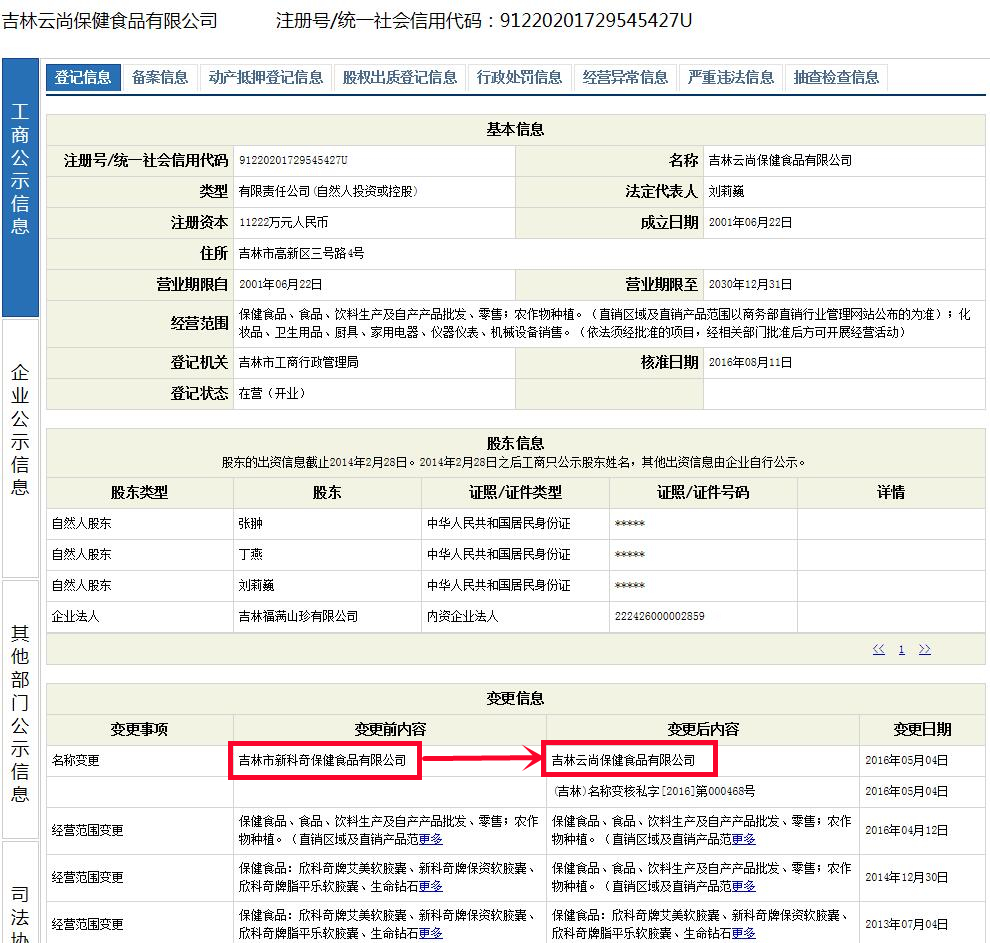Expand 更多 in 2016年04月12日 row's before-change content
The width and height of the screenshot is (990, 943).
pyautogui.click(x=431, y=839)
